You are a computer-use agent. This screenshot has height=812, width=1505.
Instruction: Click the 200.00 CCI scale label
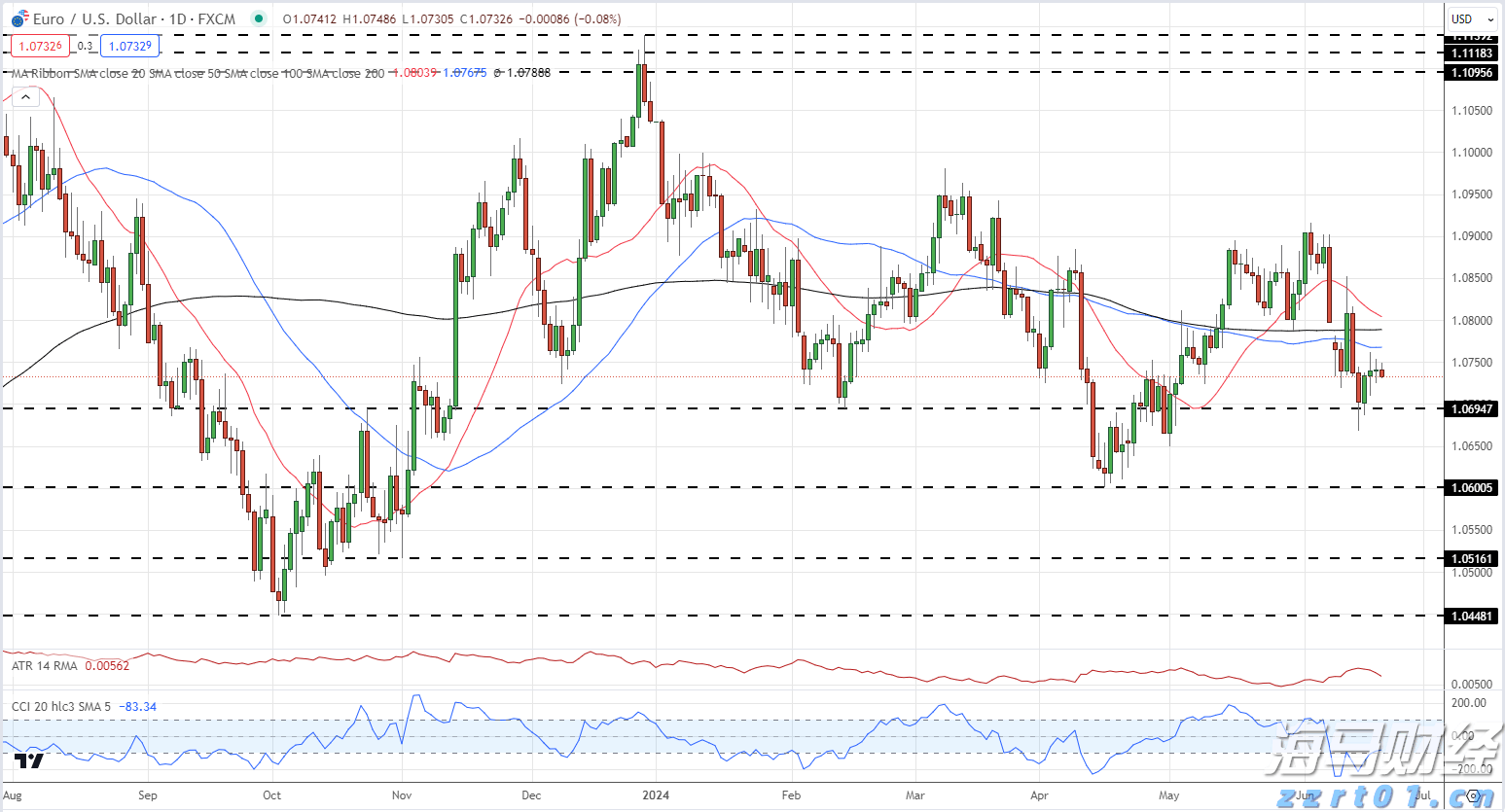pyautogui.click(x=1469, y=702)
